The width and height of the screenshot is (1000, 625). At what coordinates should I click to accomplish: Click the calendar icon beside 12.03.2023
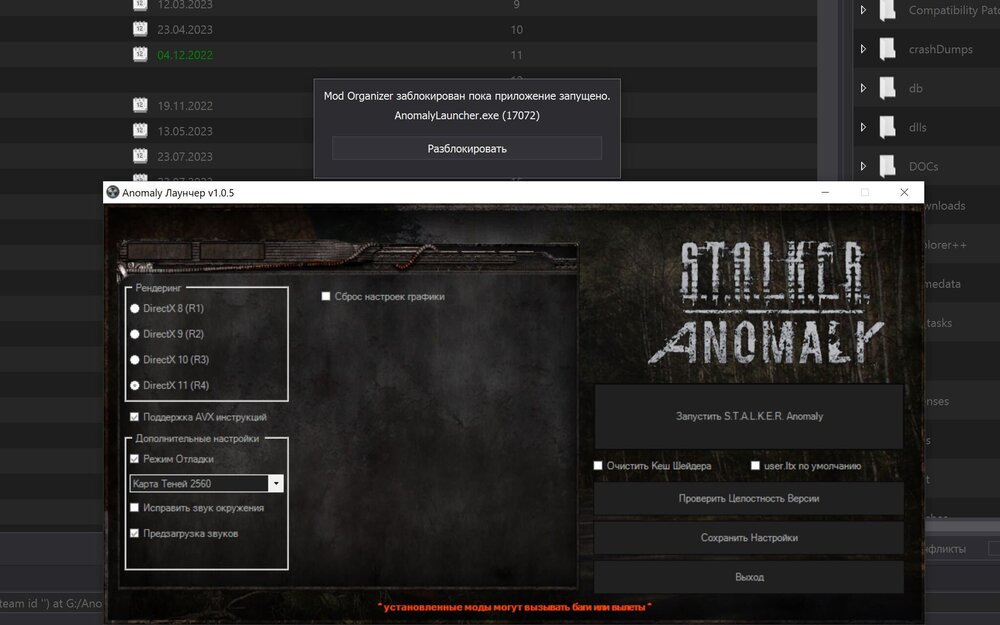pos(140,4)
